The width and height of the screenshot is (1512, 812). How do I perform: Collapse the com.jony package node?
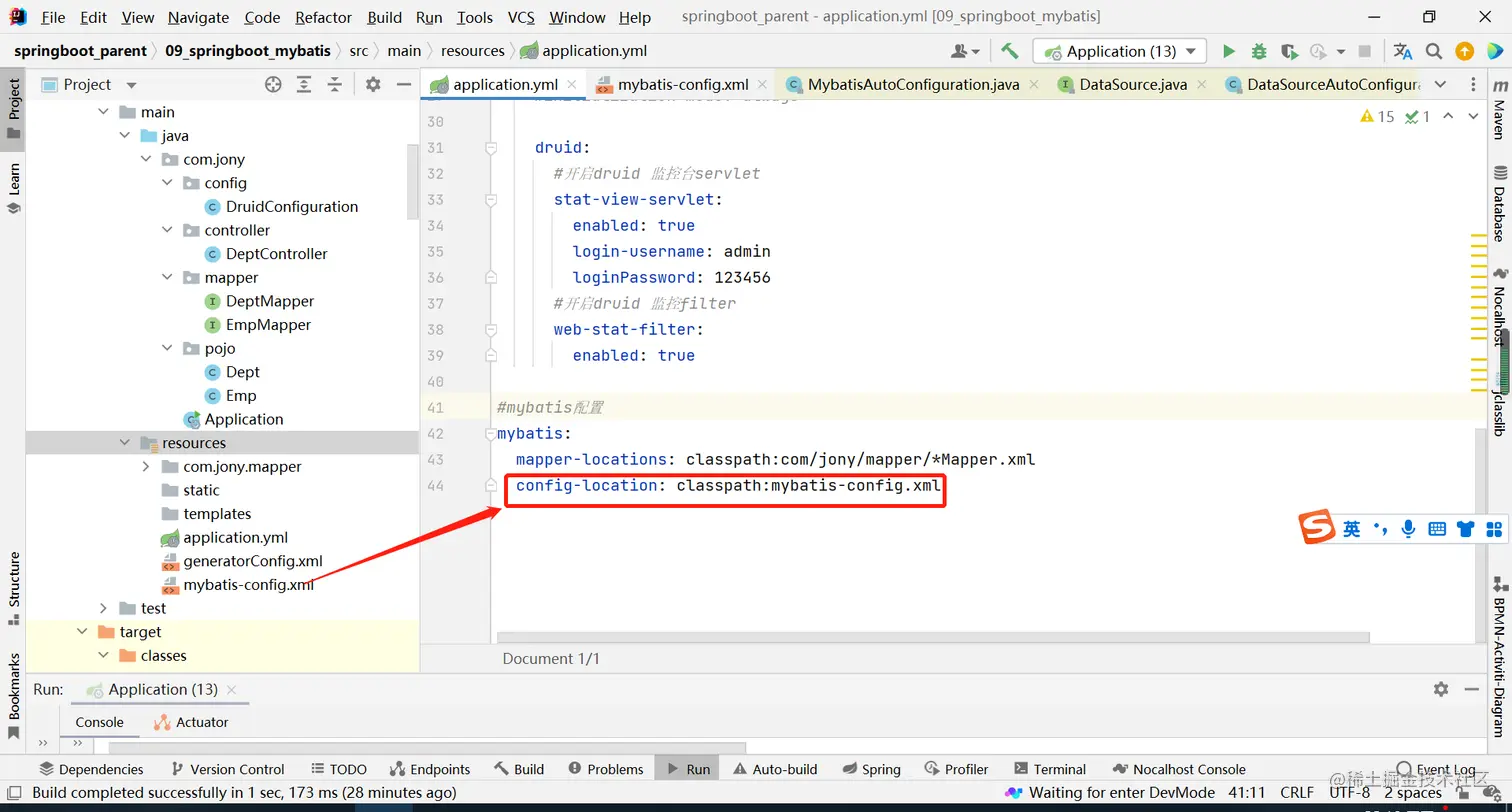pos(145,160)
